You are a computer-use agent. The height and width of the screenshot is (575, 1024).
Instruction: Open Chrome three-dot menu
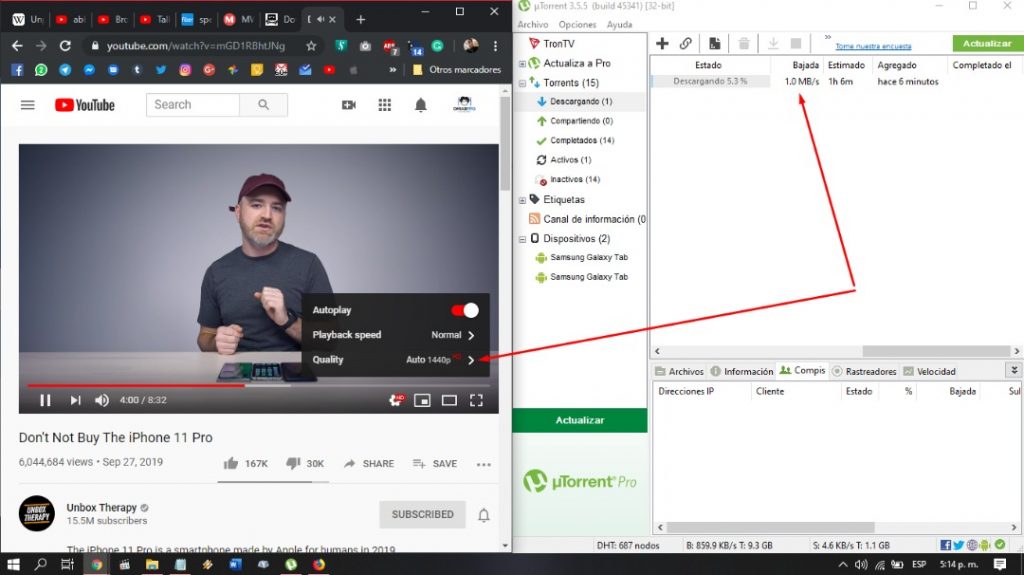click(x=495, y=46)
